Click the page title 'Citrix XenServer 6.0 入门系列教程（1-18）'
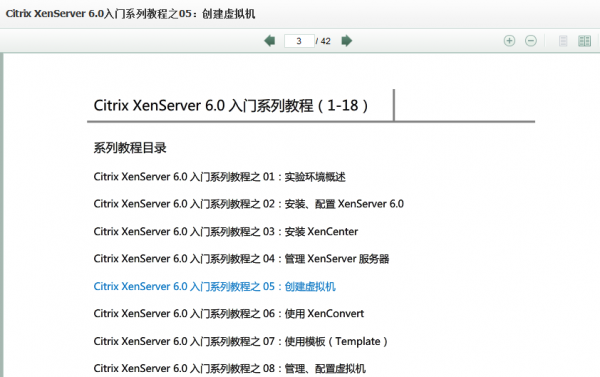 coord(231,106)
